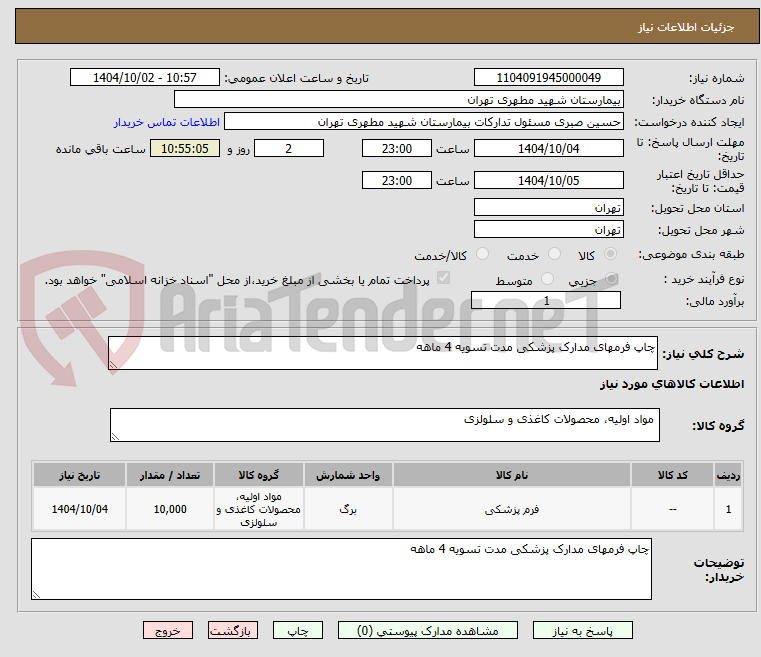Click the goods group textarea
The image size is (761, 657).
(385, 425)
